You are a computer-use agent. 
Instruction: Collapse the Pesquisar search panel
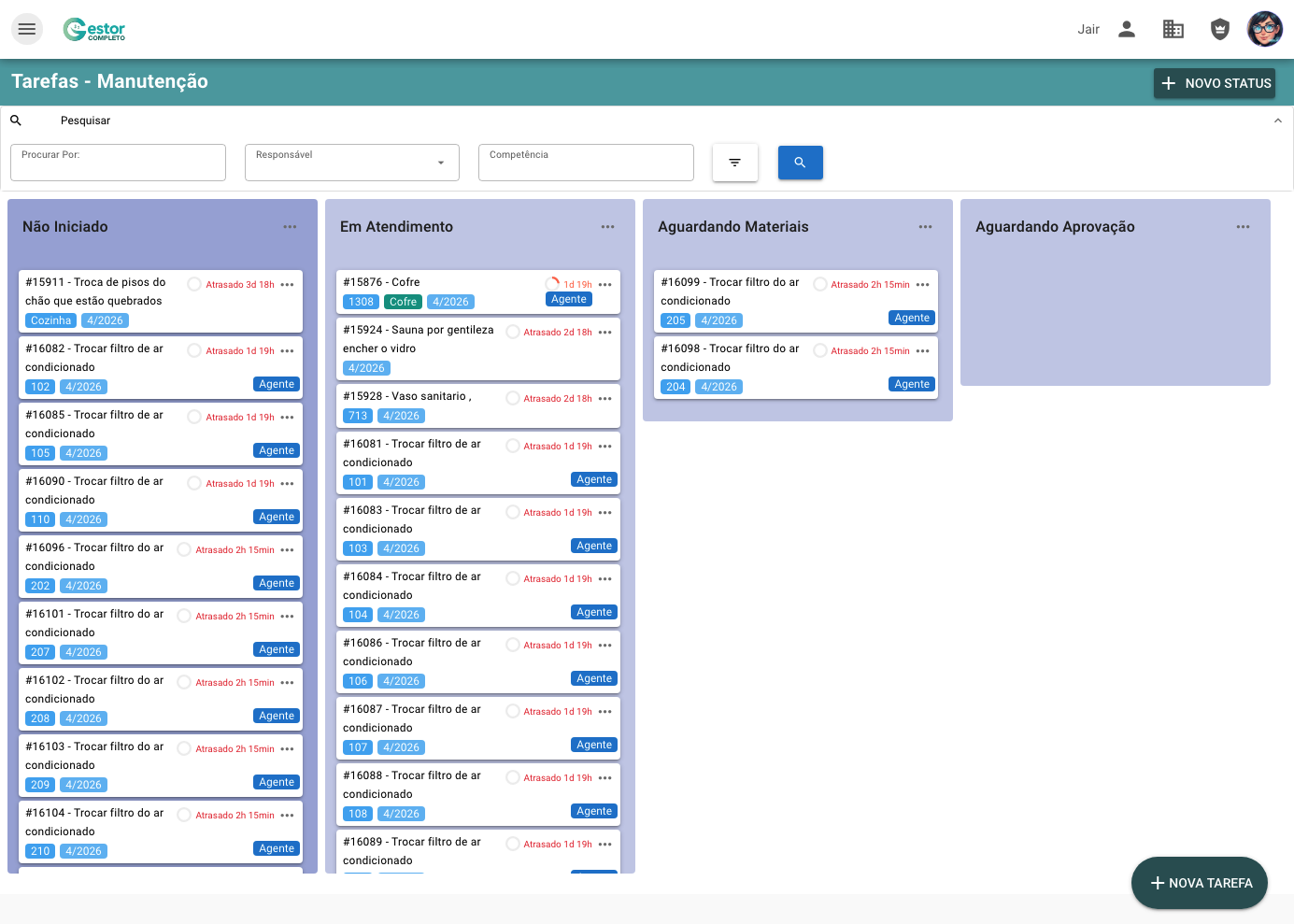pos(1277,121)
